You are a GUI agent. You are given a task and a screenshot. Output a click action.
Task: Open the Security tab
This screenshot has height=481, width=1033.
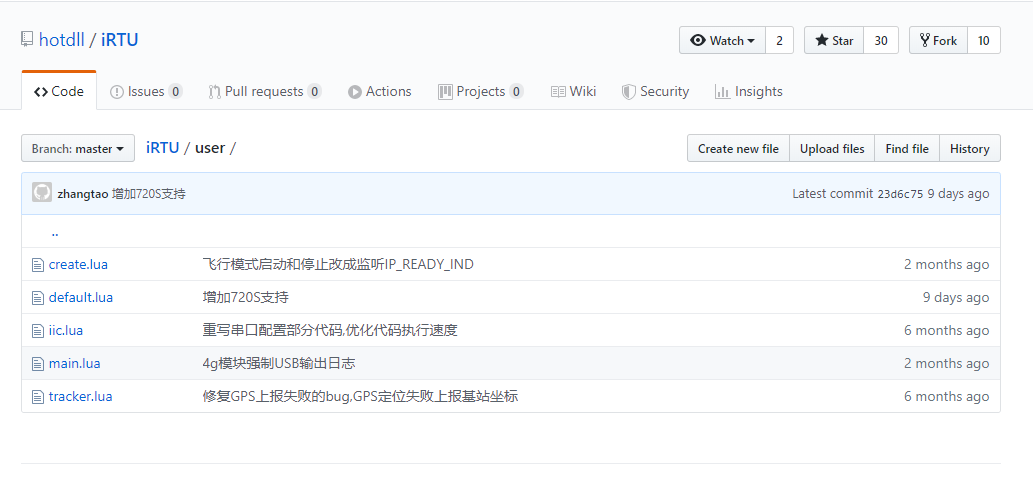[x=656, y=92]
